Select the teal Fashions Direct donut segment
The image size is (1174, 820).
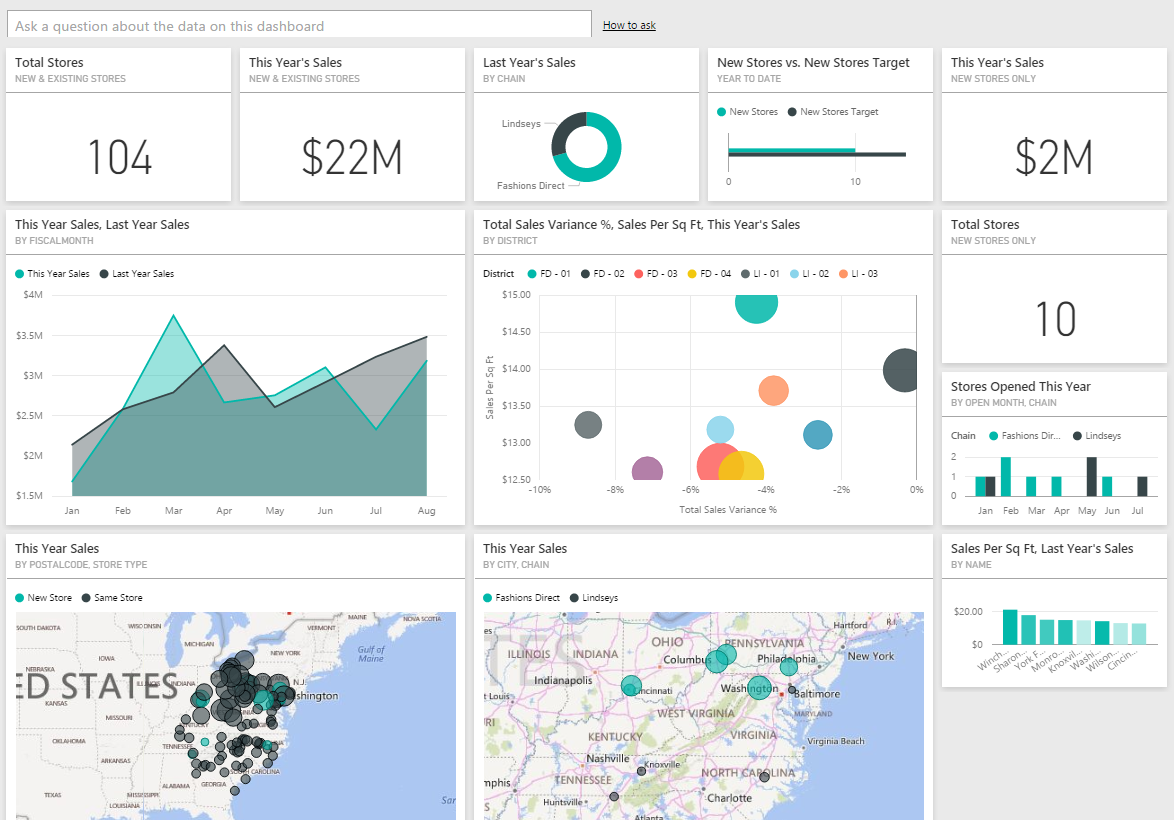603,160
